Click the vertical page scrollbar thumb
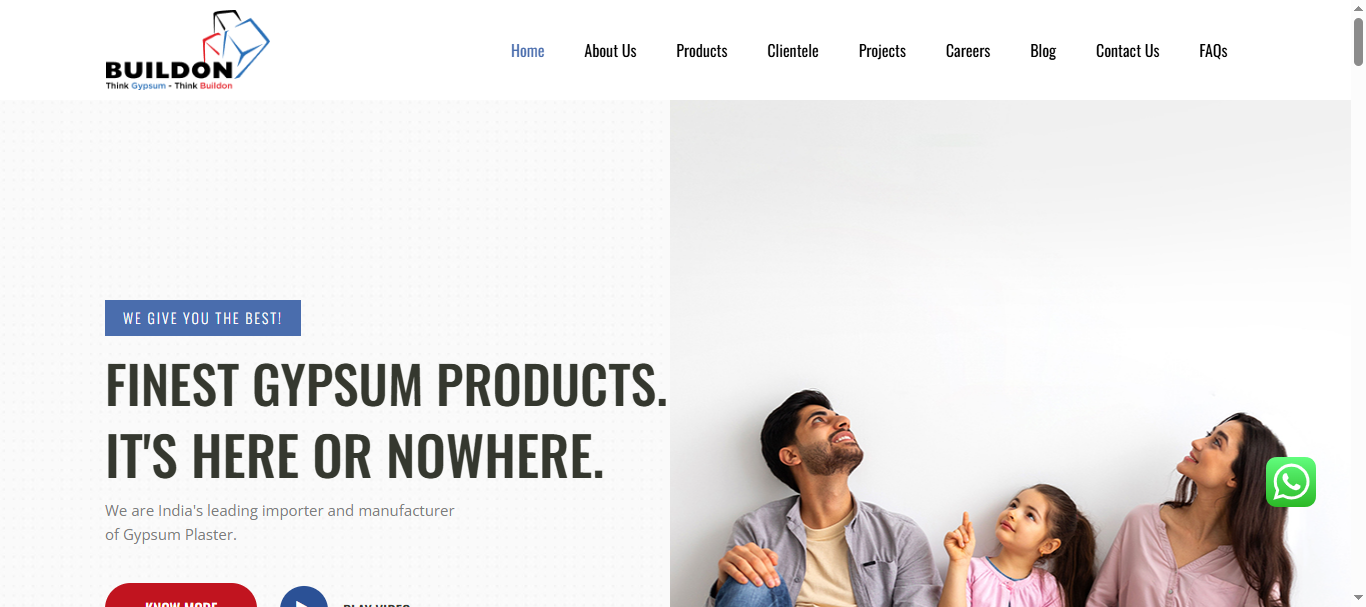The height and width of the screenshot is (607, 1366). 1358,42
